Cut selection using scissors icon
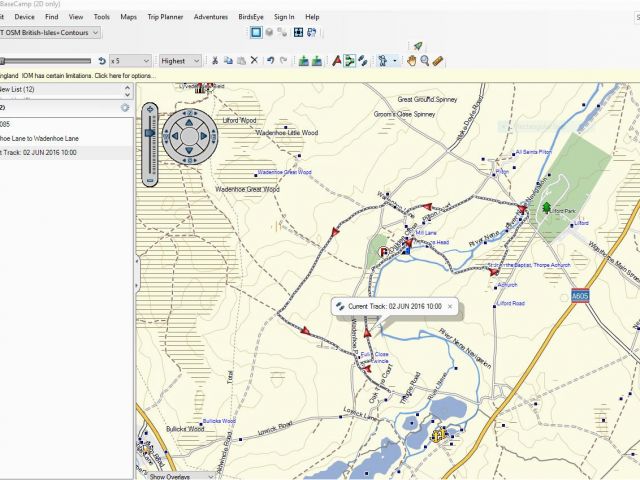 [x=215, y=61]
